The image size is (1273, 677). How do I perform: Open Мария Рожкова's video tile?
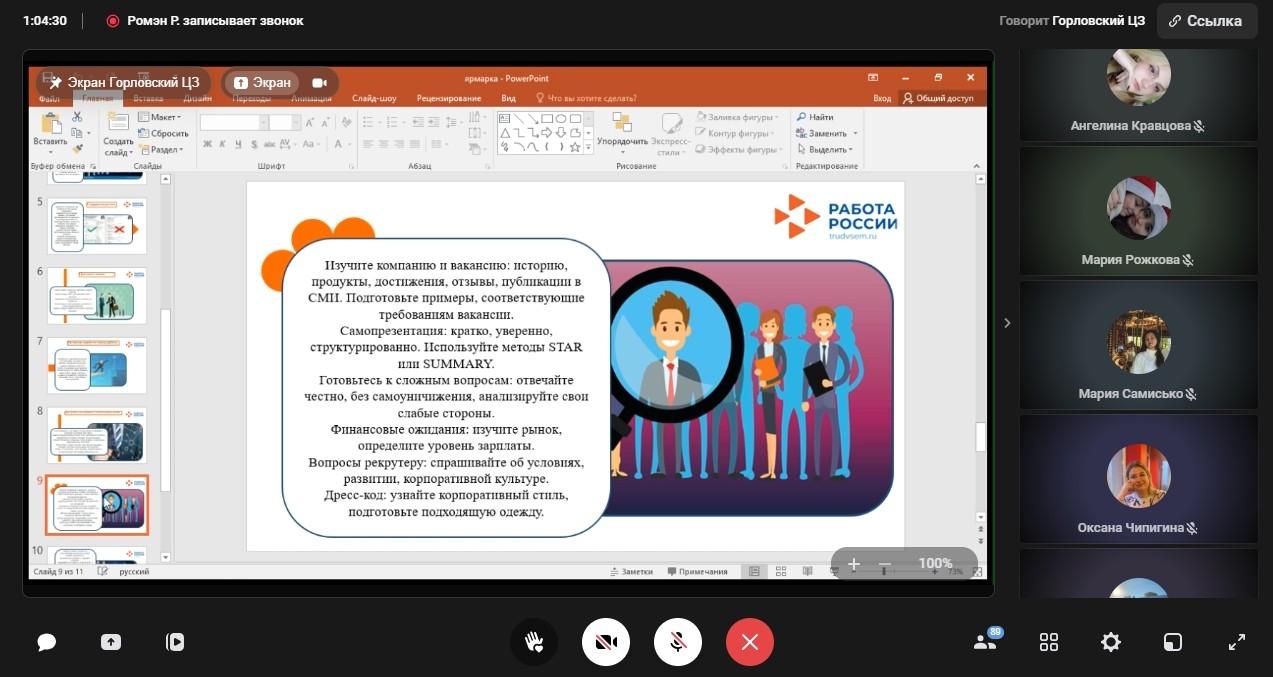click(x=1138, y=210)
